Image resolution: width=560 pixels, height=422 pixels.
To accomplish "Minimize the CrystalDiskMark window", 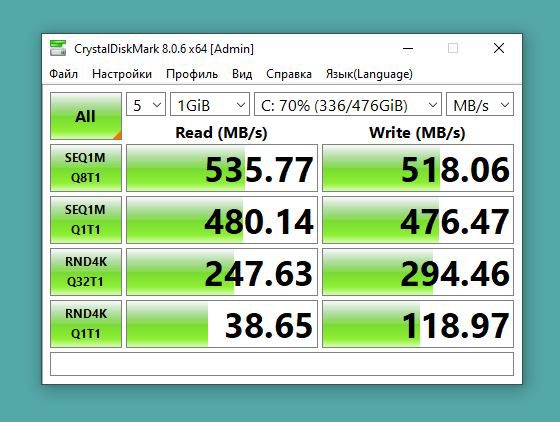I will [x=408, y=48].
